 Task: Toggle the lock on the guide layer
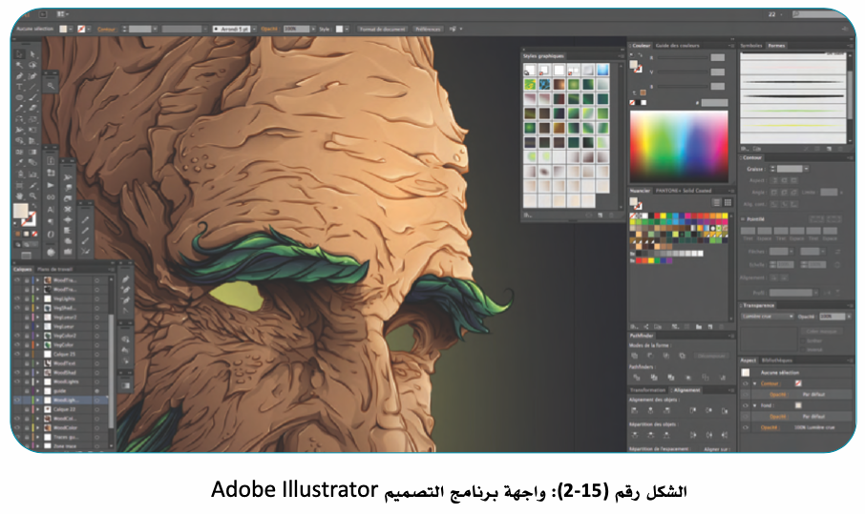pyautogui.click(x=27, y=391)
